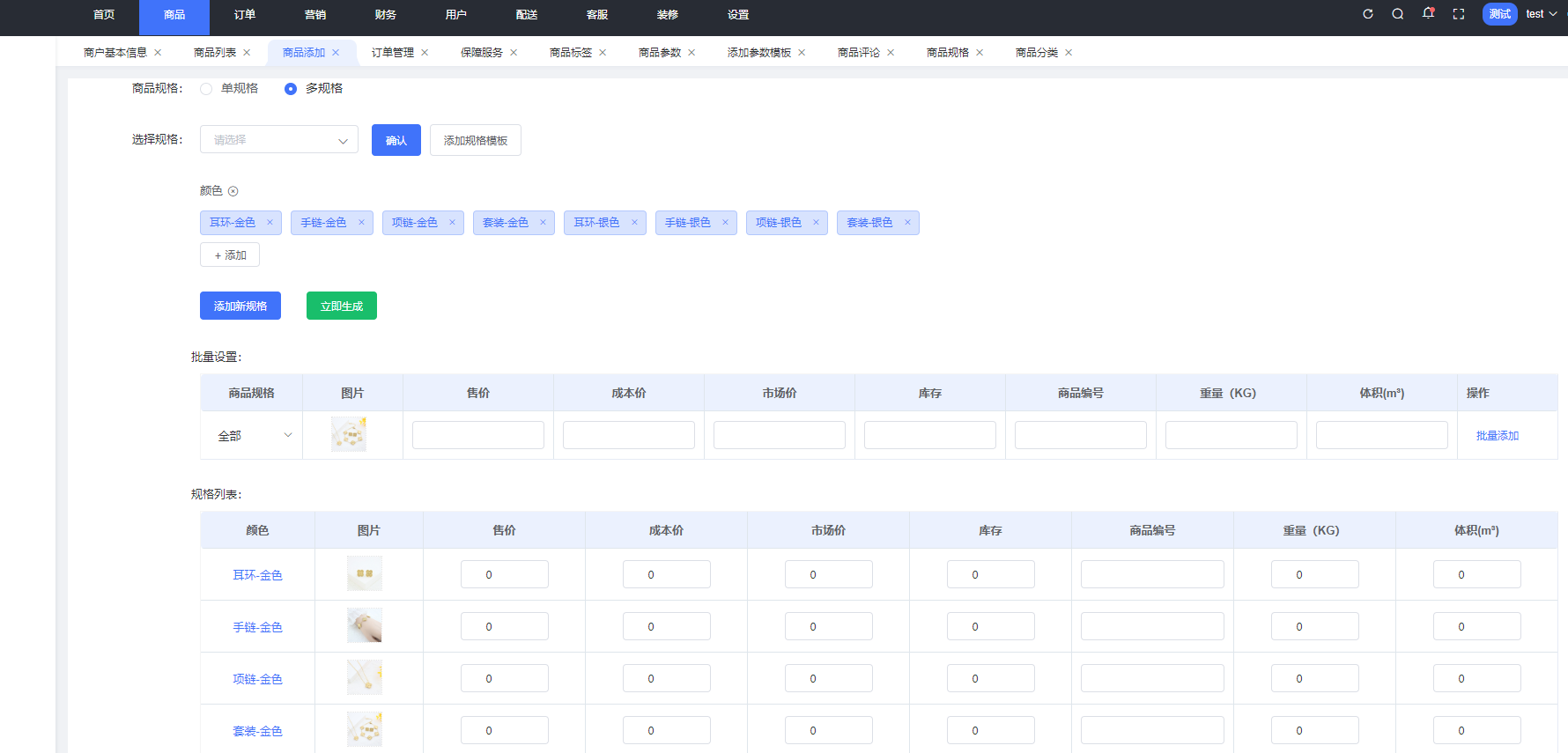Click the 添加规格模板 button
This screenshot has width=1568, height=753.
476,140
